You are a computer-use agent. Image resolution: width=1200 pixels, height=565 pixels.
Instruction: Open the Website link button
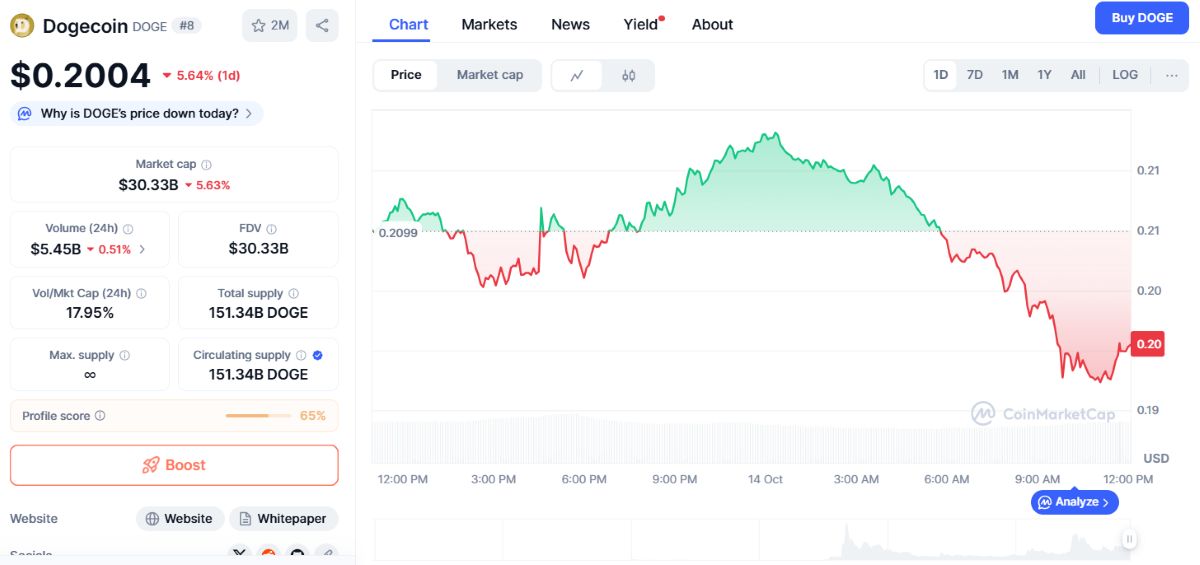point(179,519)
